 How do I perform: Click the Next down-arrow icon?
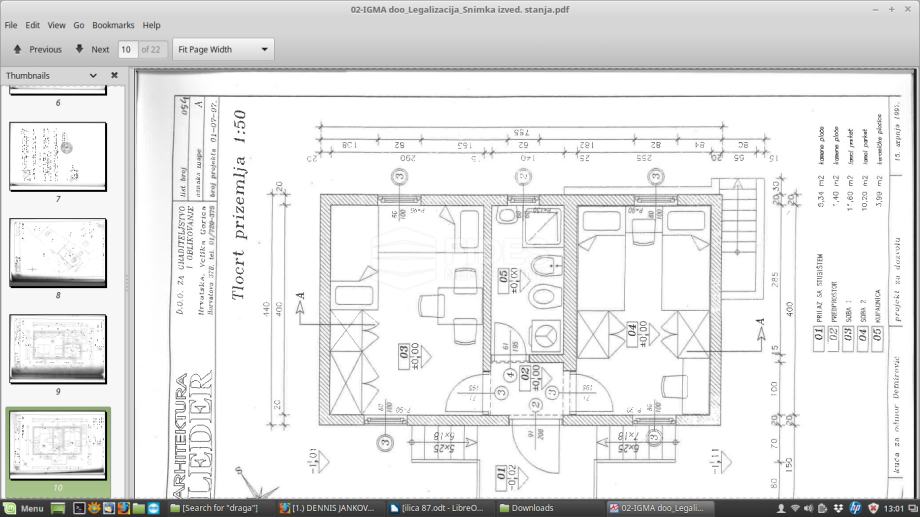click(79, 49)
